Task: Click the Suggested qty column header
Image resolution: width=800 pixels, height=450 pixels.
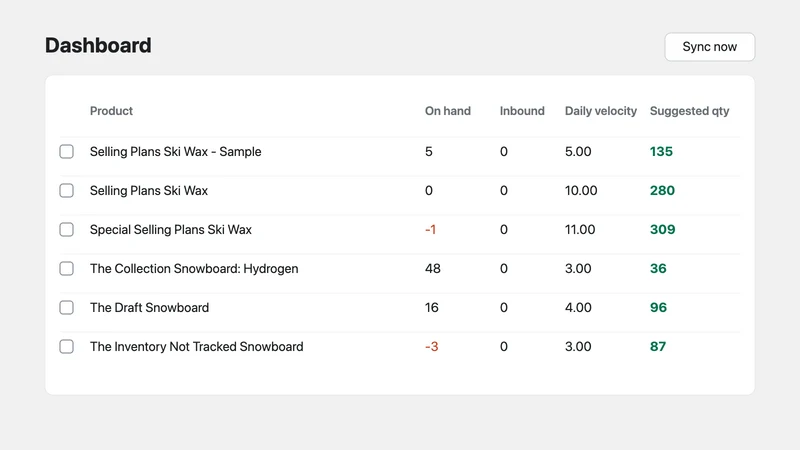Action: [689, 111]
